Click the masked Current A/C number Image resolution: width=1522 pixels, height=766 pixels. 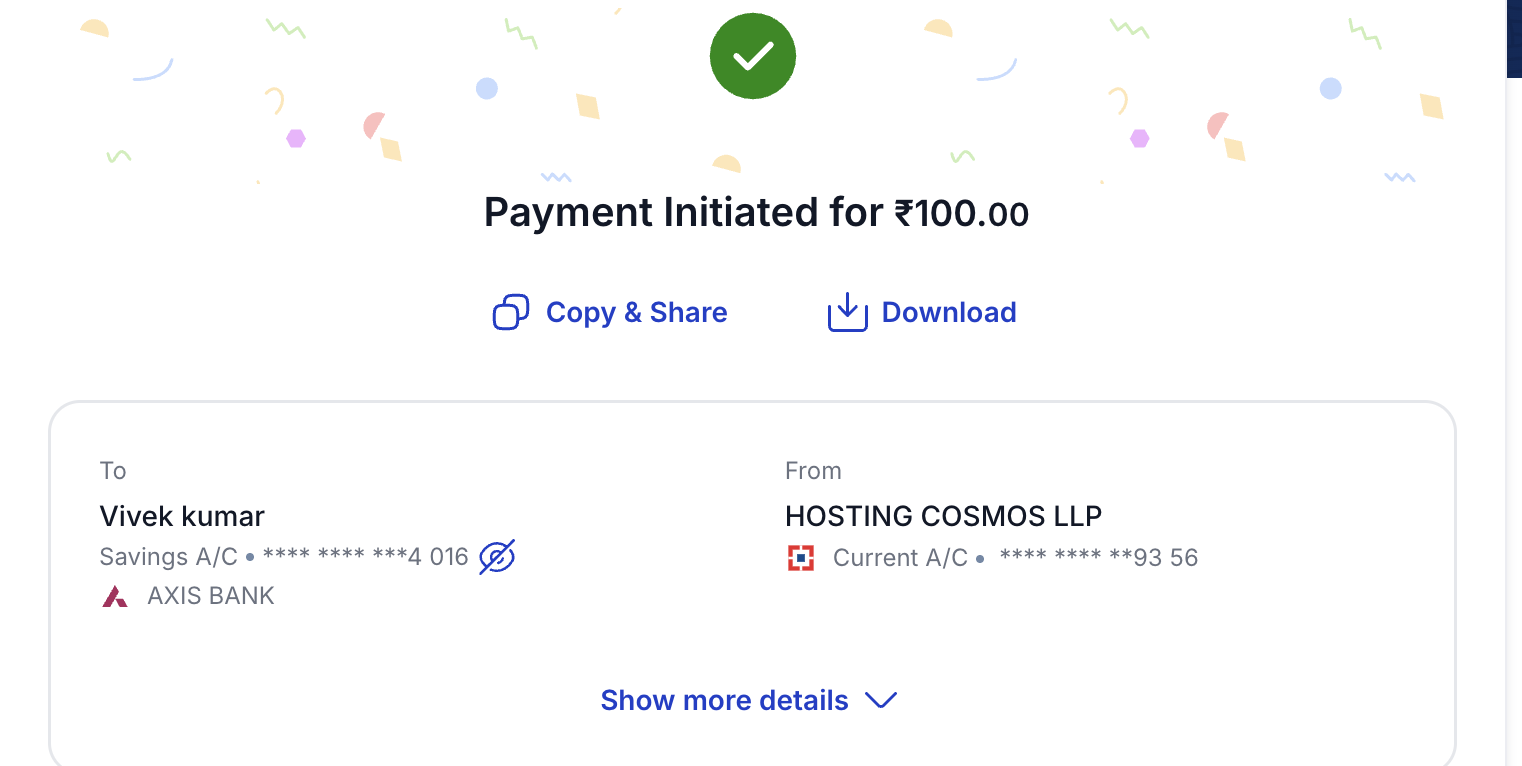(x=1098, y=558)
